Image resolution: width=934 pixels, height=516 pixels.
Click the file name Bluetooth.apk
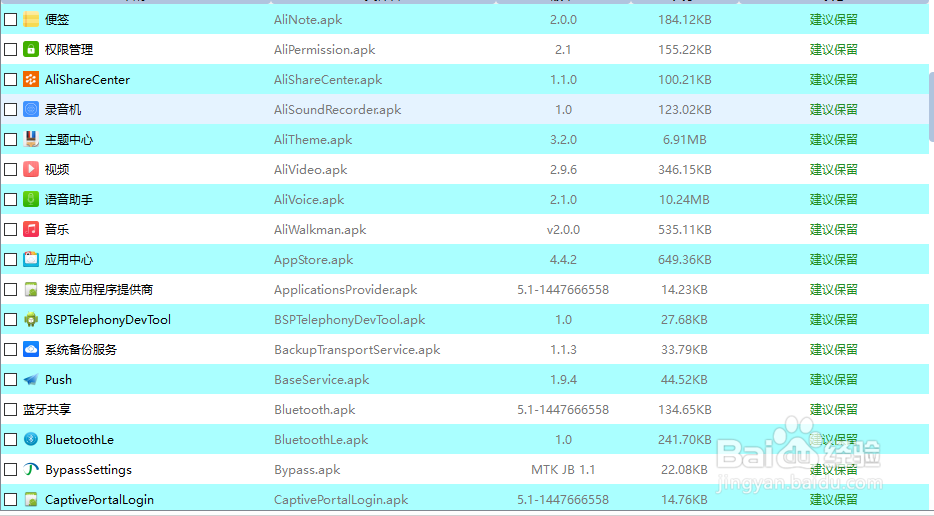(315, 409)
